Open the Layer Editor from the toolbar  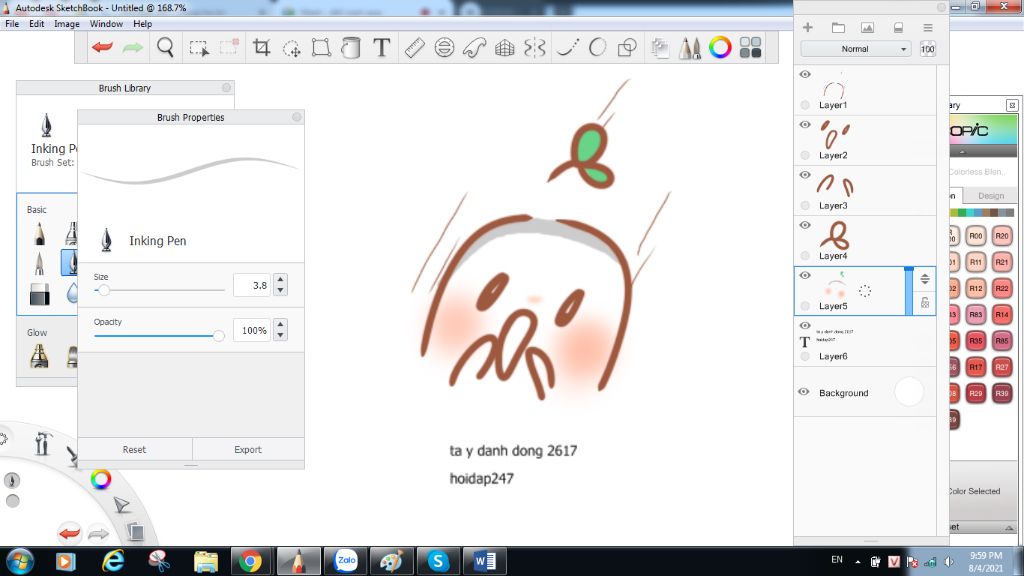[x=660, y=48]
